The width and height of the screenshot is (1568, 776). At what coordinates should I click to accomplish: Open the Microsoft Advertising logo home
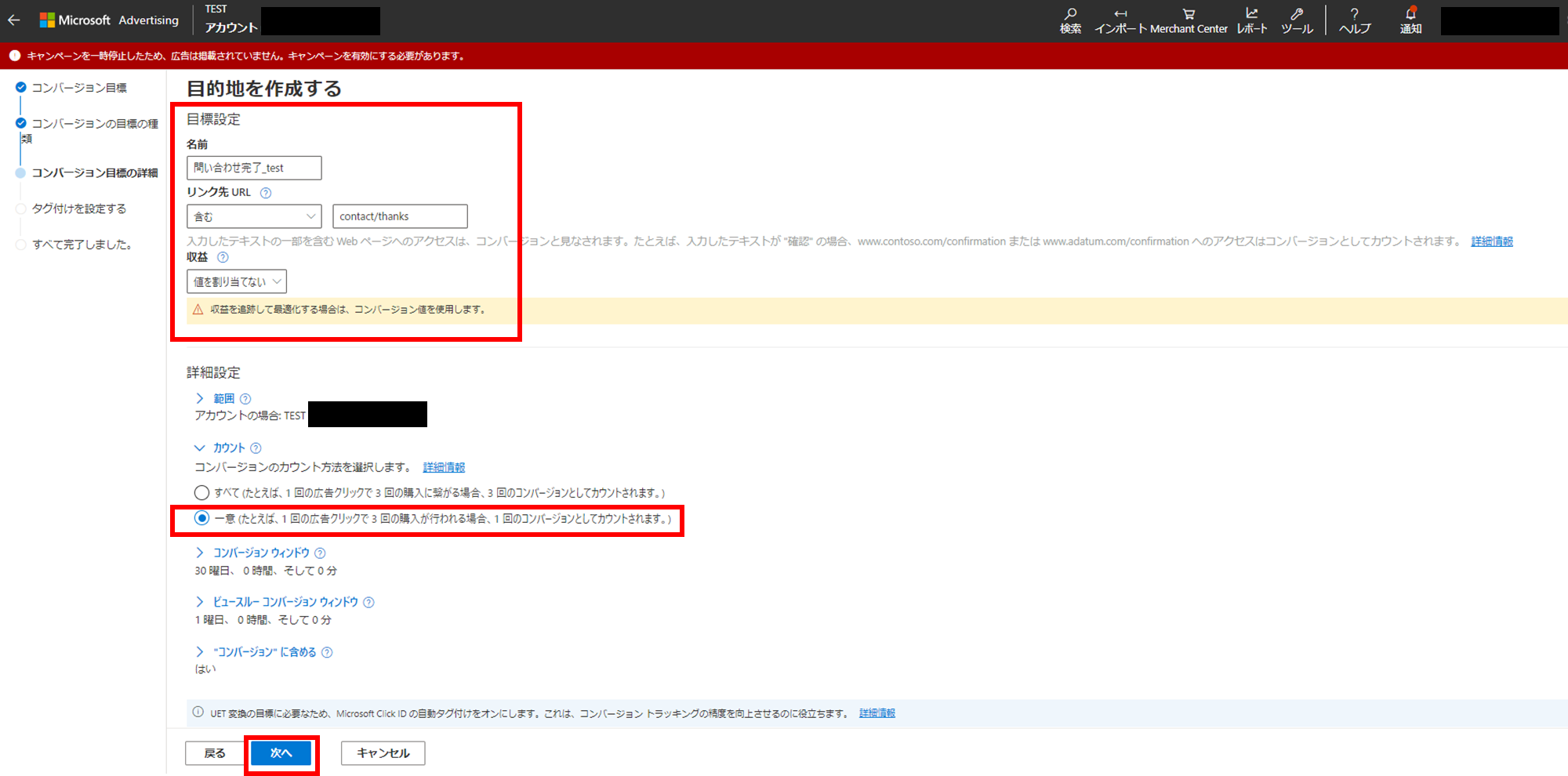(x=109, y=20)
